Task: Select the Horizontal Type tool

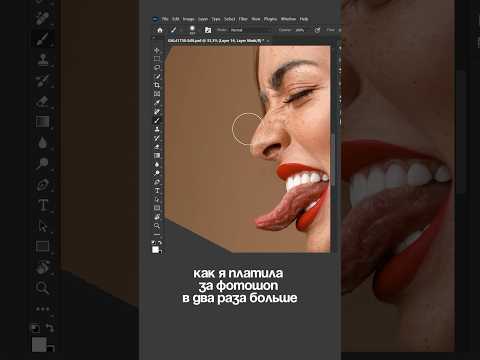Action: click(157, 191)
